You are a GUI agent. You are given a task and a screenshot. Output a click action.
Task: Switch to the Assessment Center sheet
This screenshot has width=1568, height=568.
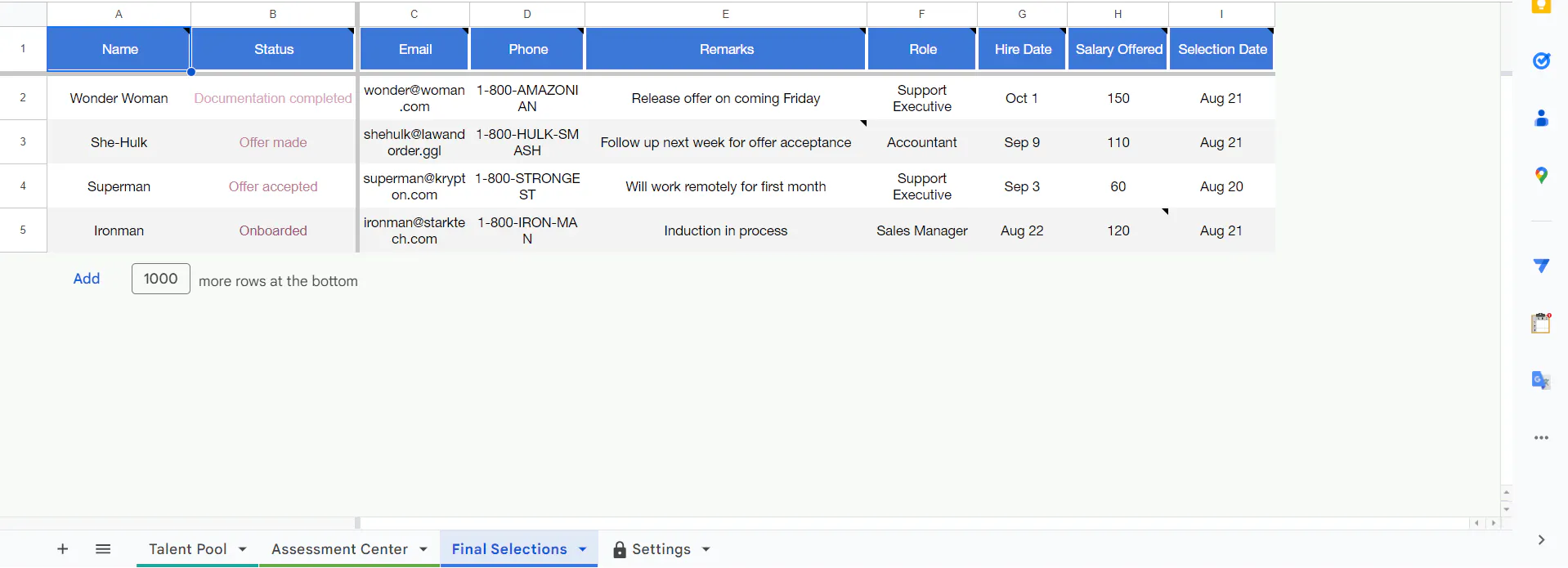[x=340, y=549]
